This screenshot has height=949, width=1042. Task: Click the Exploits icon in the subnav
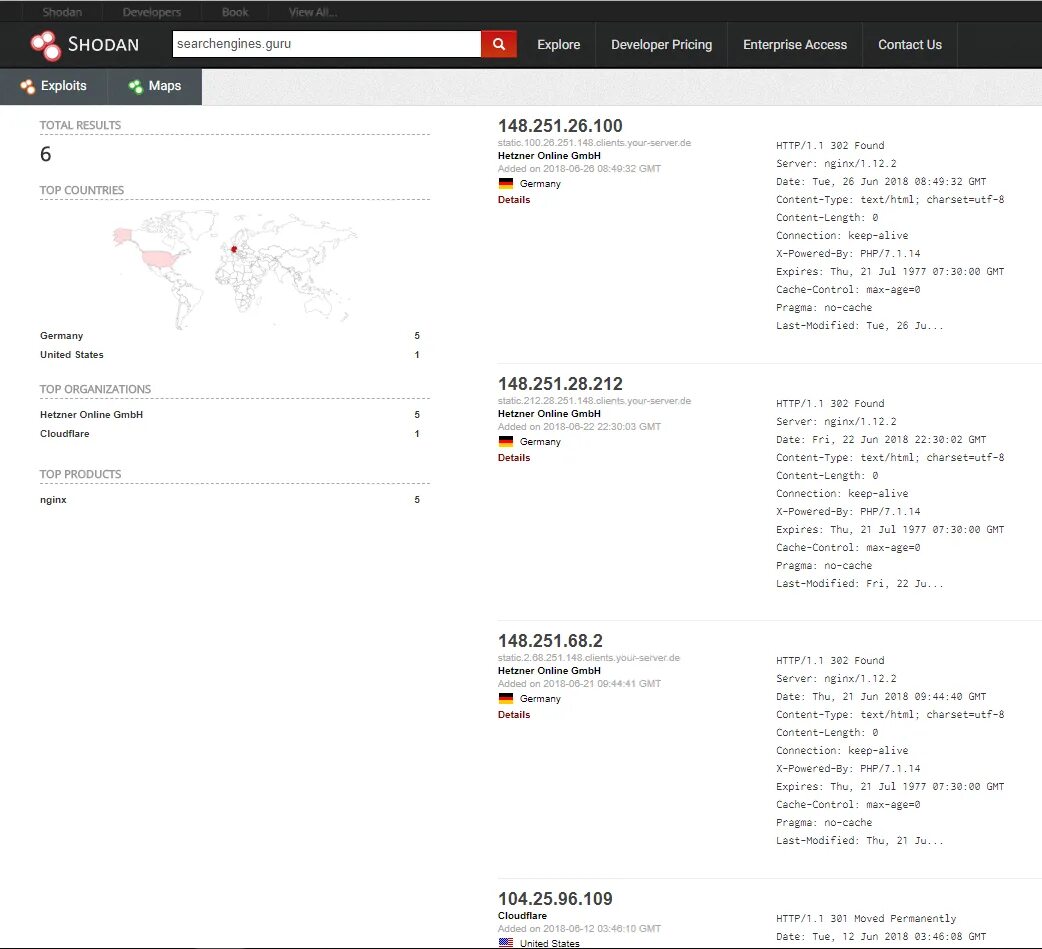click(27, 86)
